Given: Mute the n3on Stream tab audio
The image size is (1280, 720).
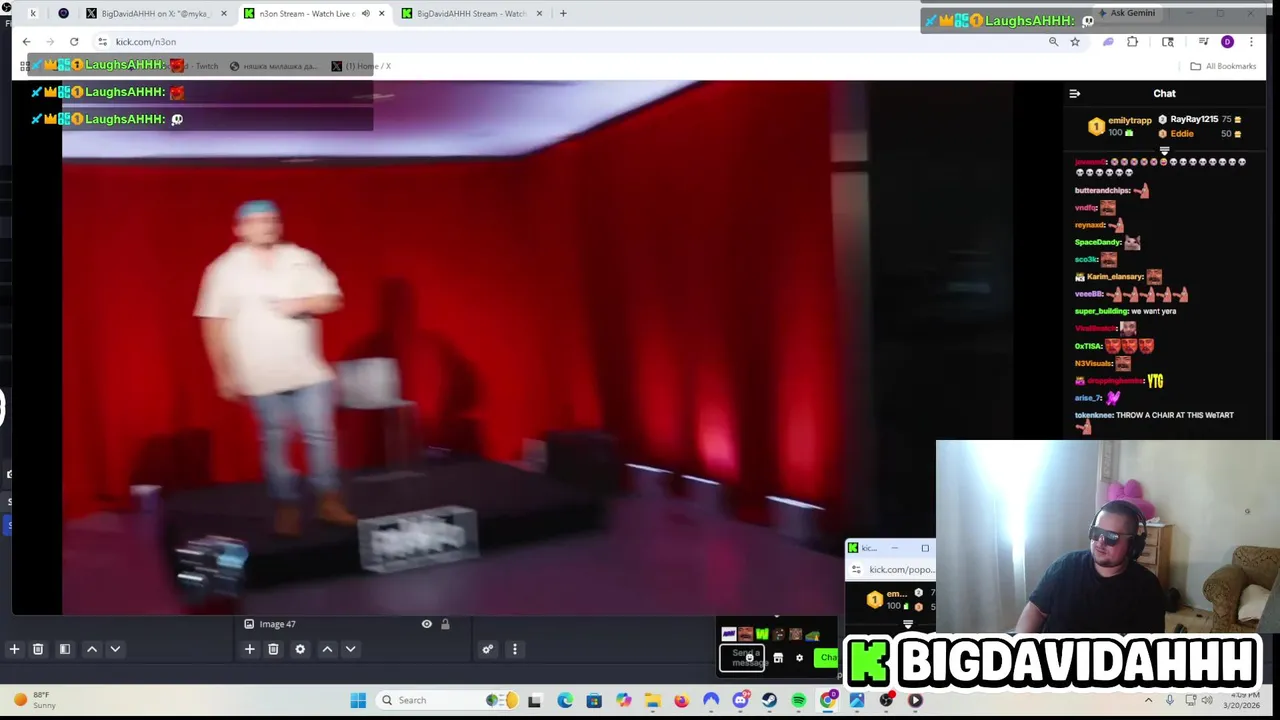Looking at the screenshot, I should coord(365,14).
